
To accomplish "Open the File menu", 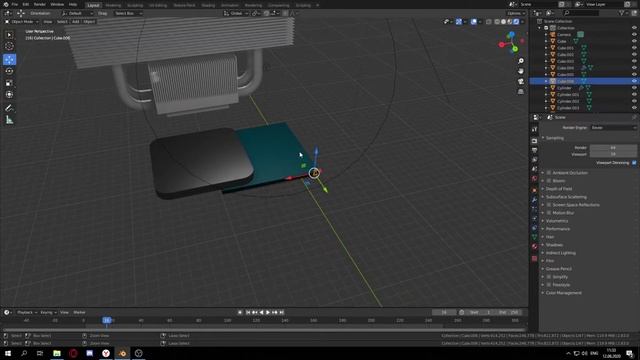I will point(15,4).
